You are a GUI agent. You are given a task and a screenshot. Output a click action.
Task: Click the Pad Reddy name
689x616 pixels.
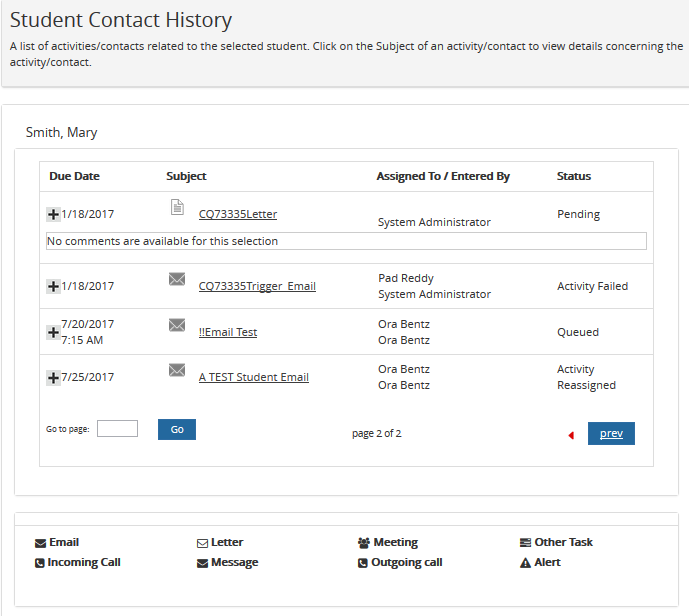pyautogui.click(x=406, y=278)
